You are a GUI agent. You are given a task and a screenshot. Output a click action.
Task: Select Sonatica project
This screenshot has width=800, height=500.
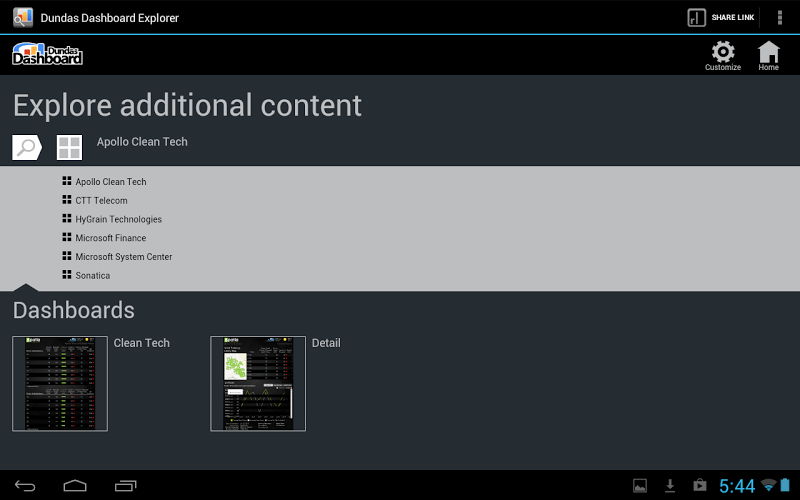tap(92, 276)
